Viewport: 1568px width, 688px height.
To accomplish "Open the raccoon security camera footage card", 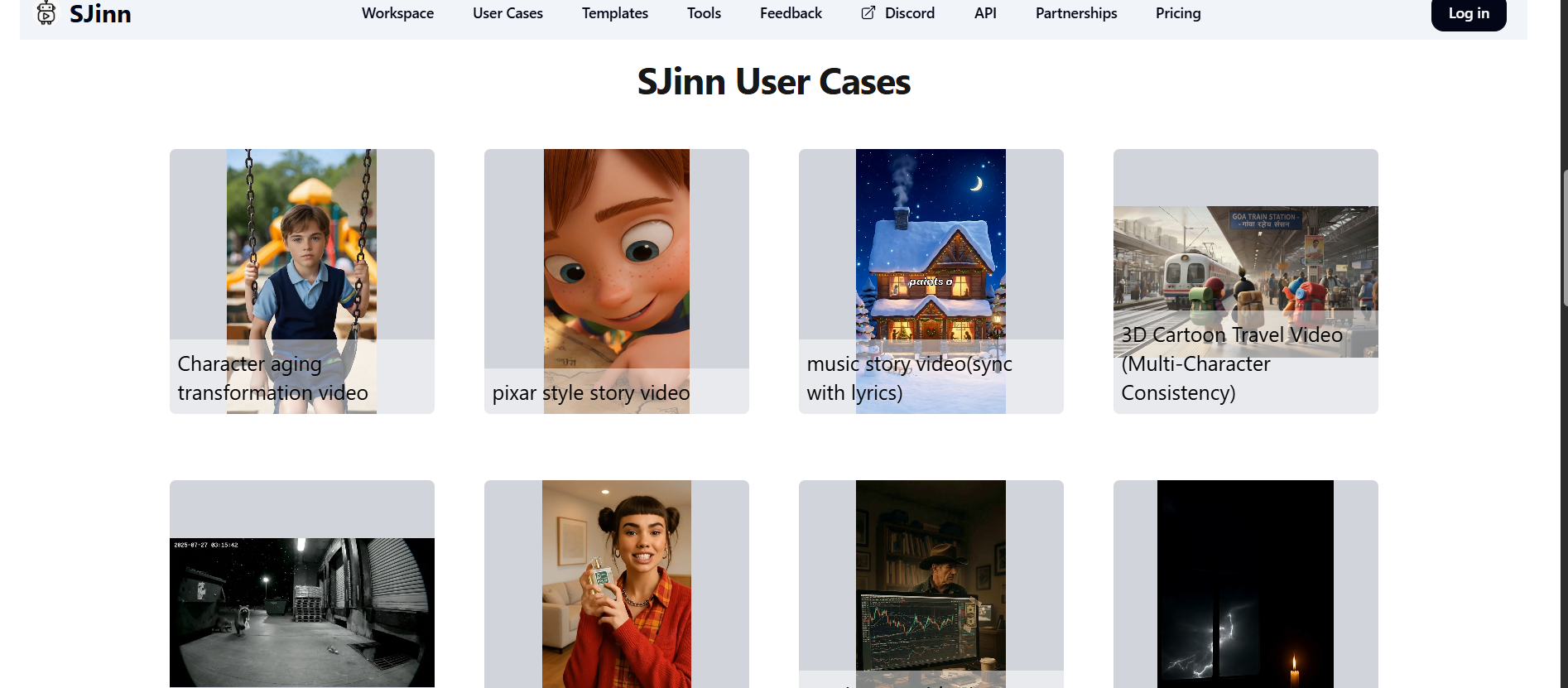I will (302, 585).
